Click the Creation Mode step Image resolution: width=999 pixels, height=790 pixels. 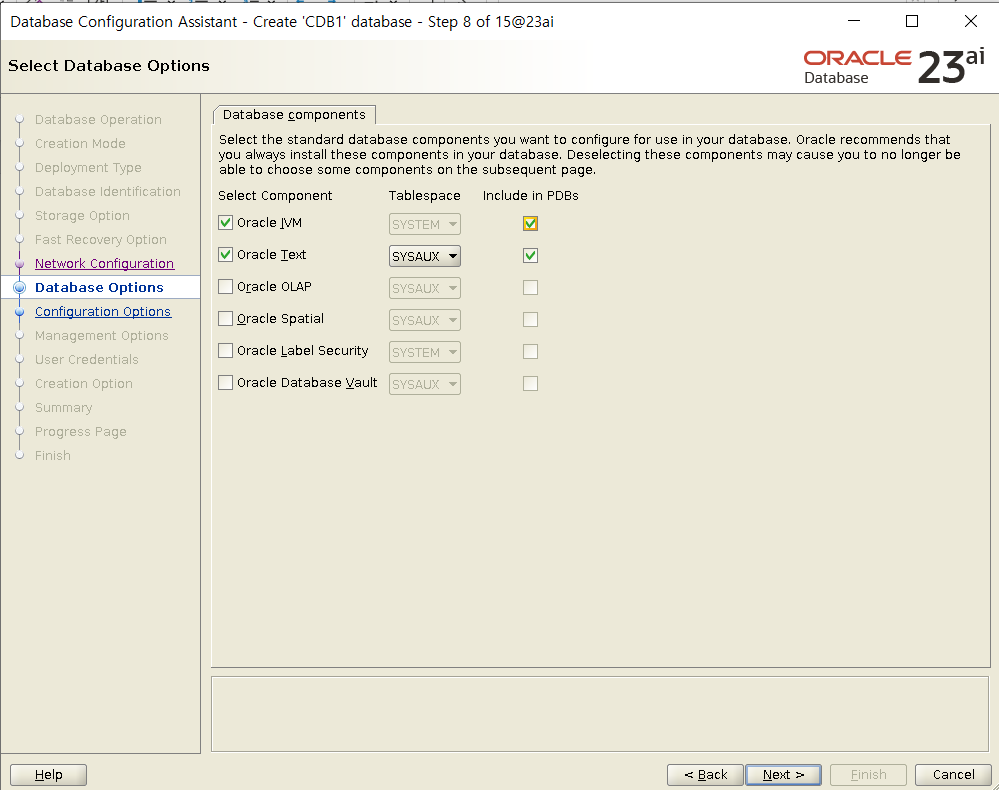pos(80,143)
